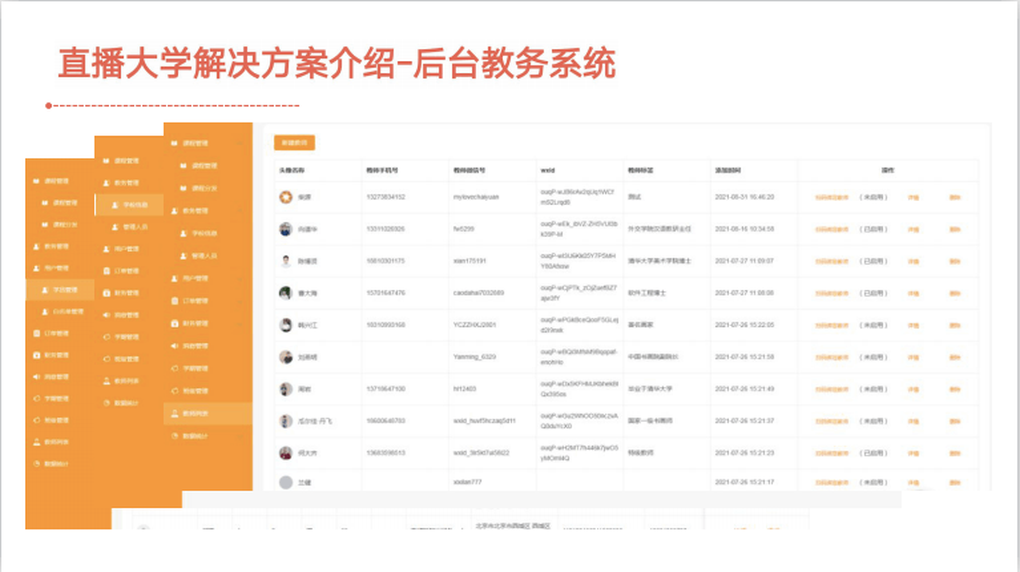1020x572 pixels.
Task: Click the orange add-teacher button above table
Action: point(295,142)
